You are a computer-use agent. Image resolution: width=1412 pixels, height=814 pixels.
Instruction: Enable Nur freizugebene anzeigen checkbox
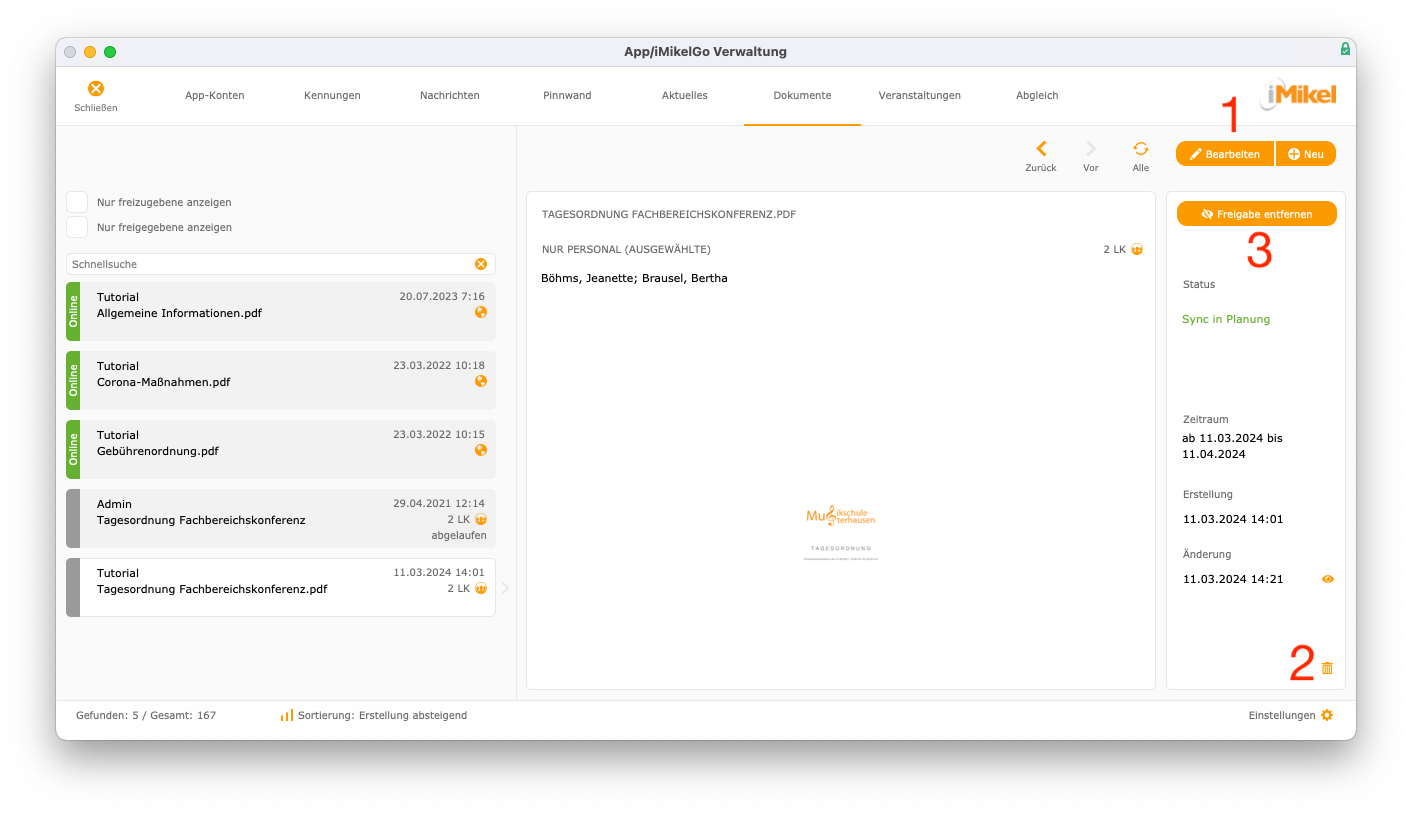coord(77,202)
